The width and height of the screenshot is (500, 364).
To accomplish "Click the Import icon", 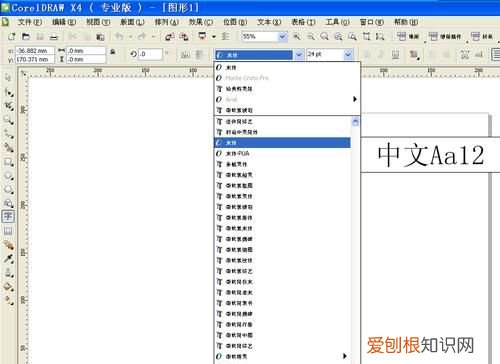I will [169, 36].
